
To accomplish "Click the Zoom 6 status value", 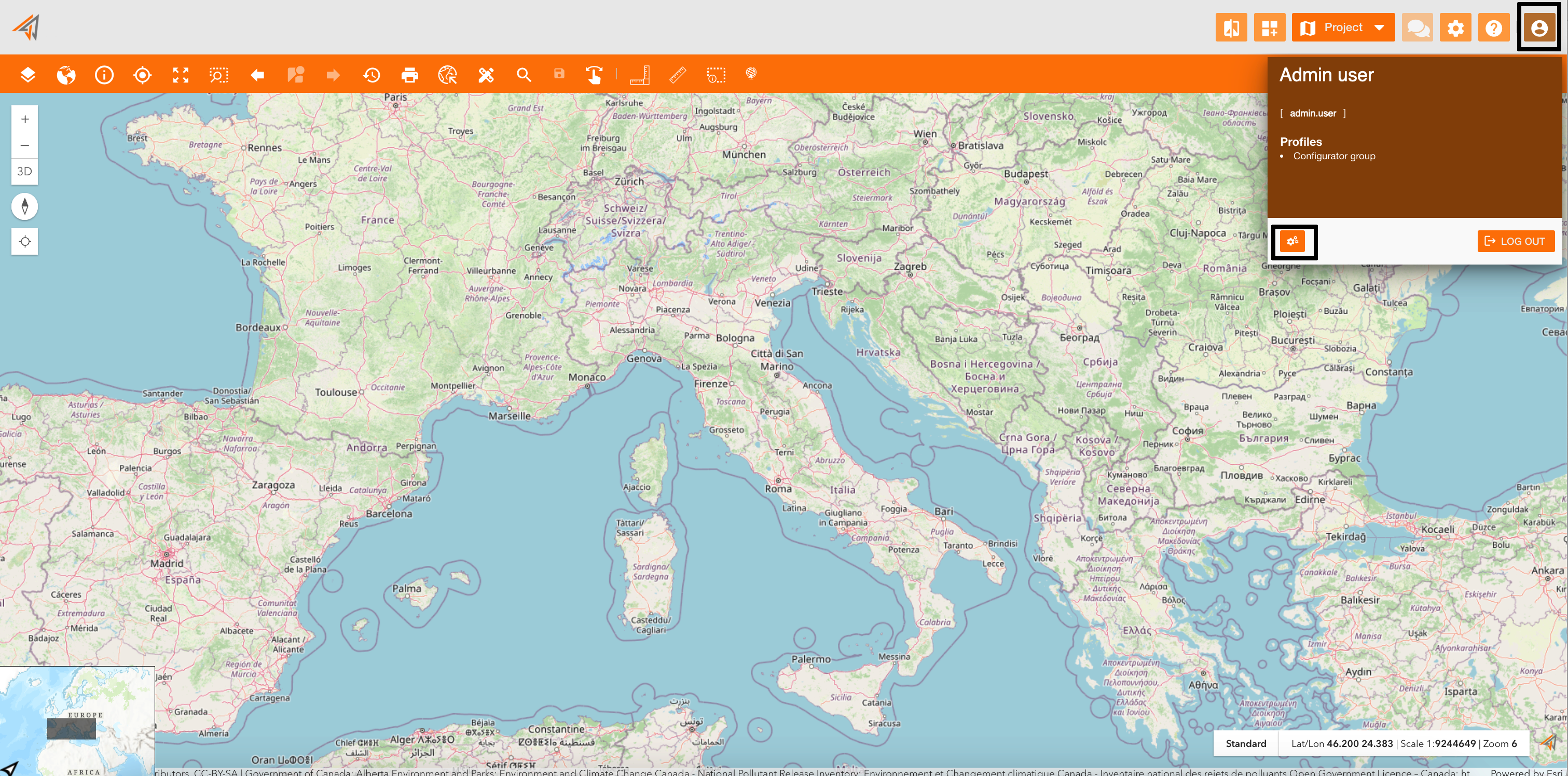I will (x=1500, y=743).
